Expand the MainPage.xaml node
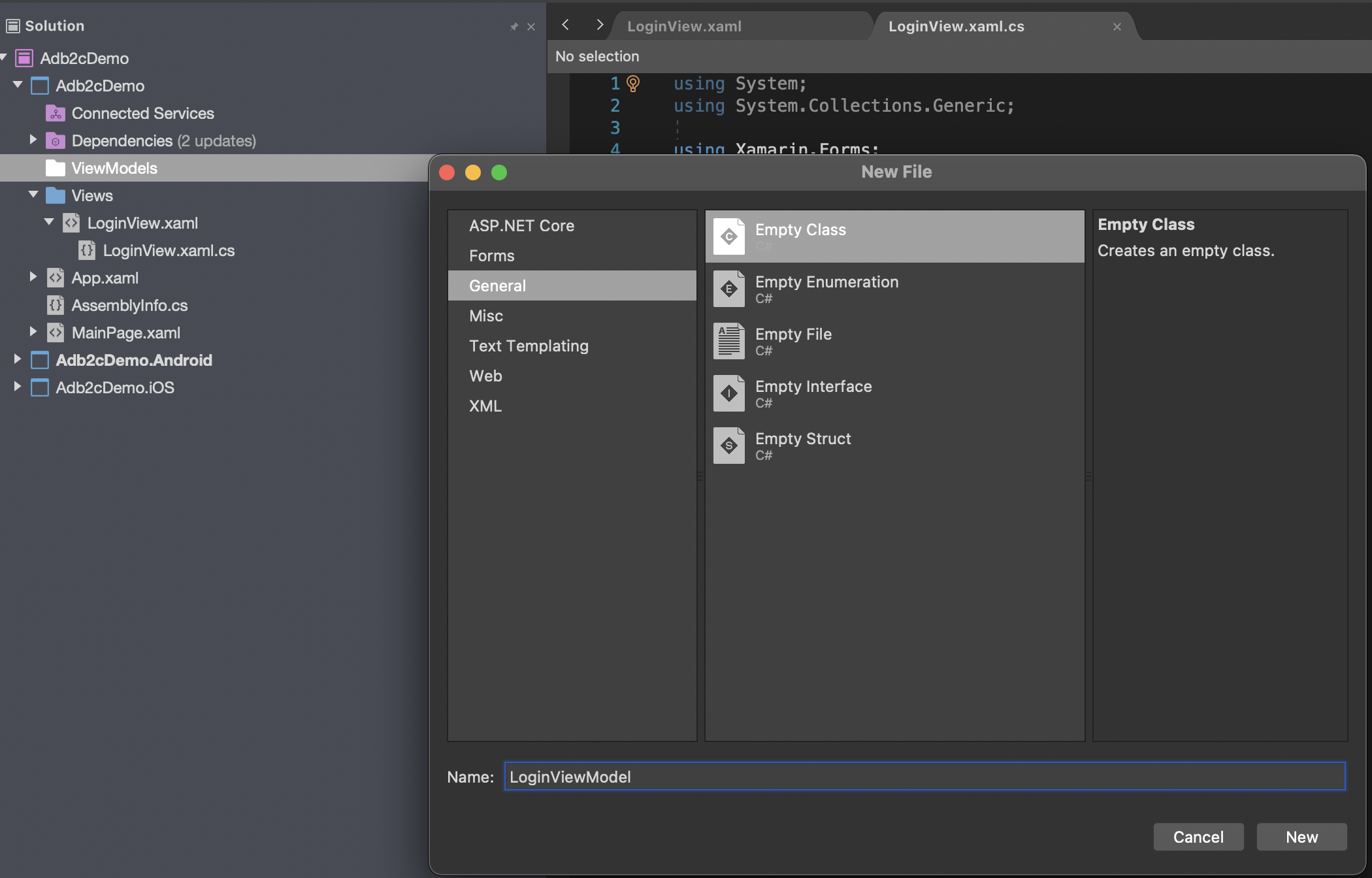Image resolution: width=1372 pixels, height=878 pixels. [33, 332]
